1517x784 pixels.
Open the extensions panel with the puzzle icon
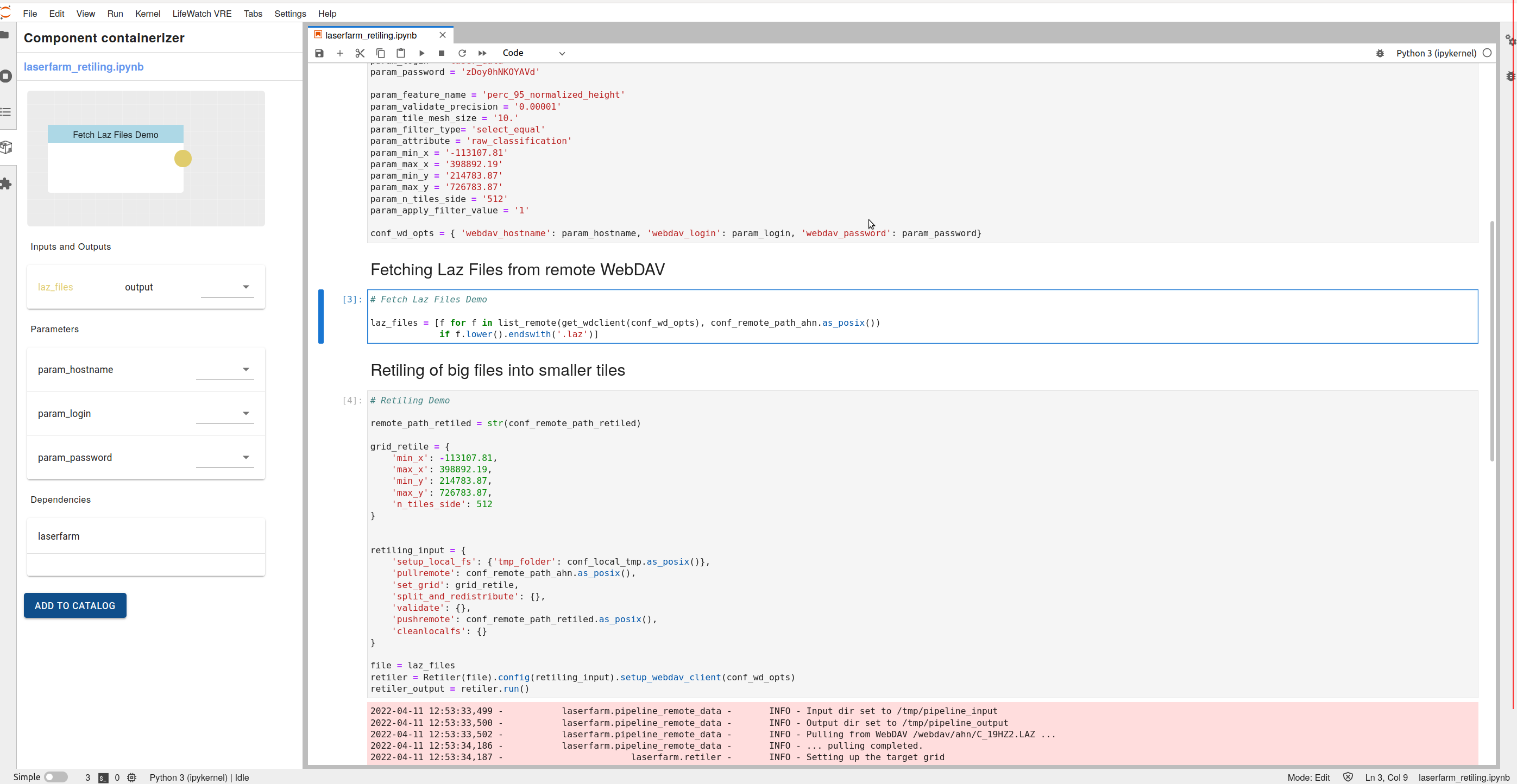coord(7,184)
